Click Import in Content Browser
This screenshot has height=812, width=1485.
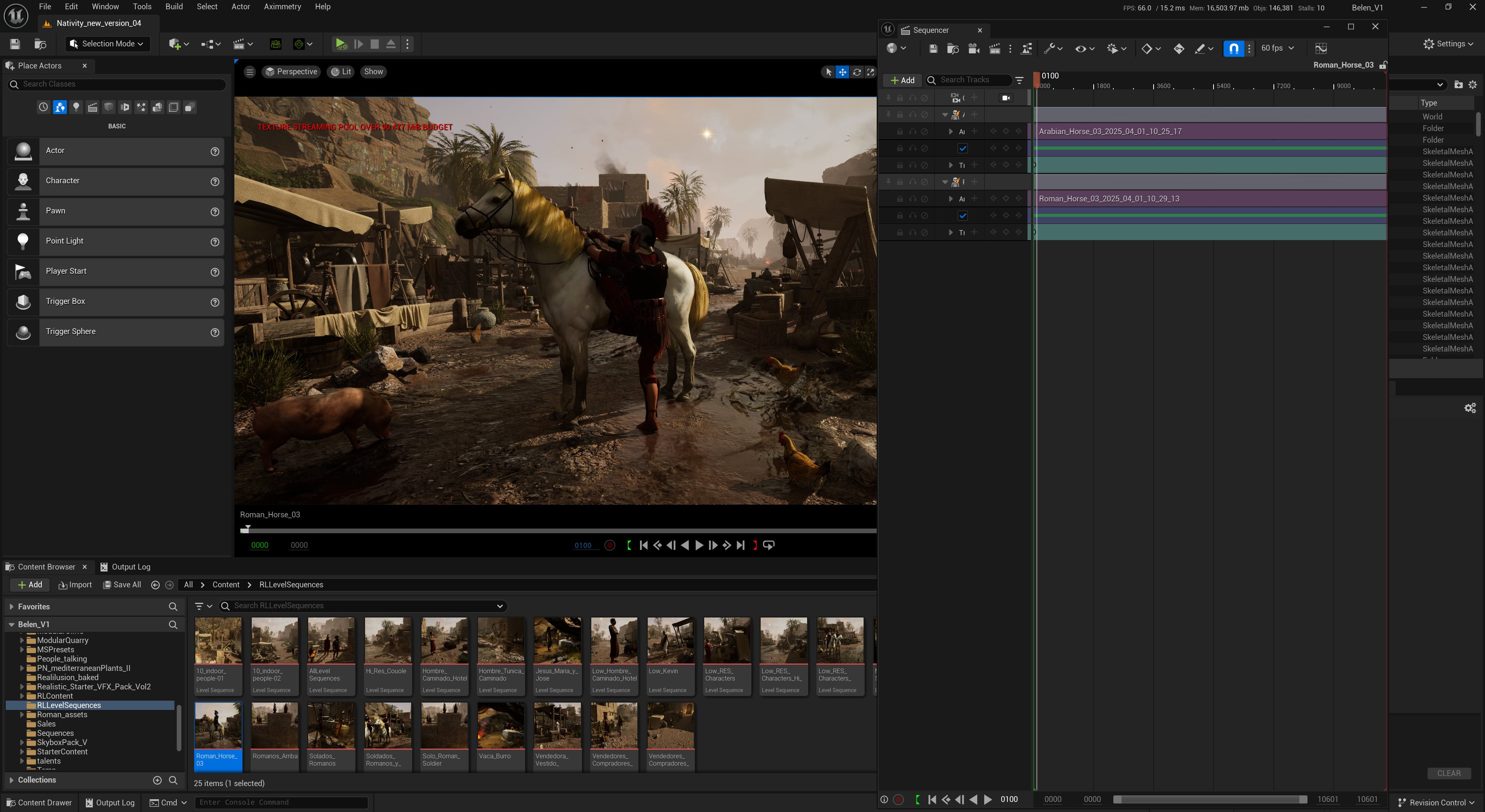pyautogui.click(x=75, y=585)
